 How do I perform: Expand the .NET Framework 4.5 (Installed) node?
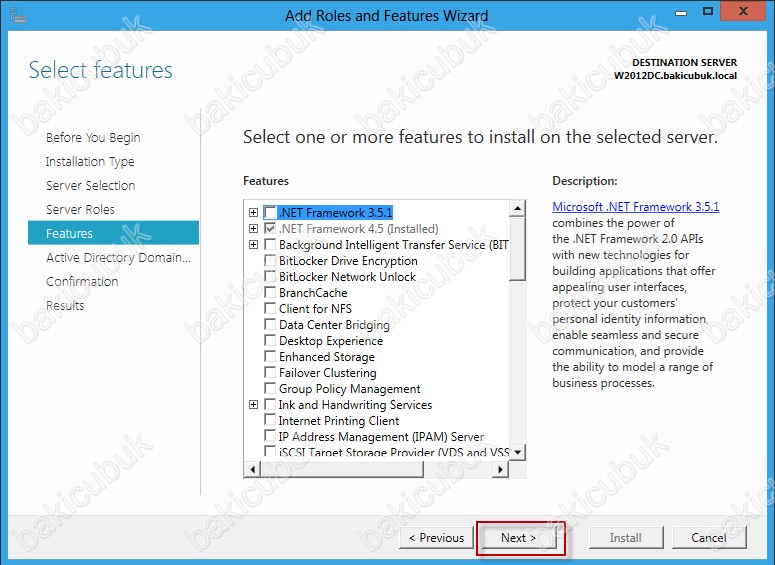254,228
